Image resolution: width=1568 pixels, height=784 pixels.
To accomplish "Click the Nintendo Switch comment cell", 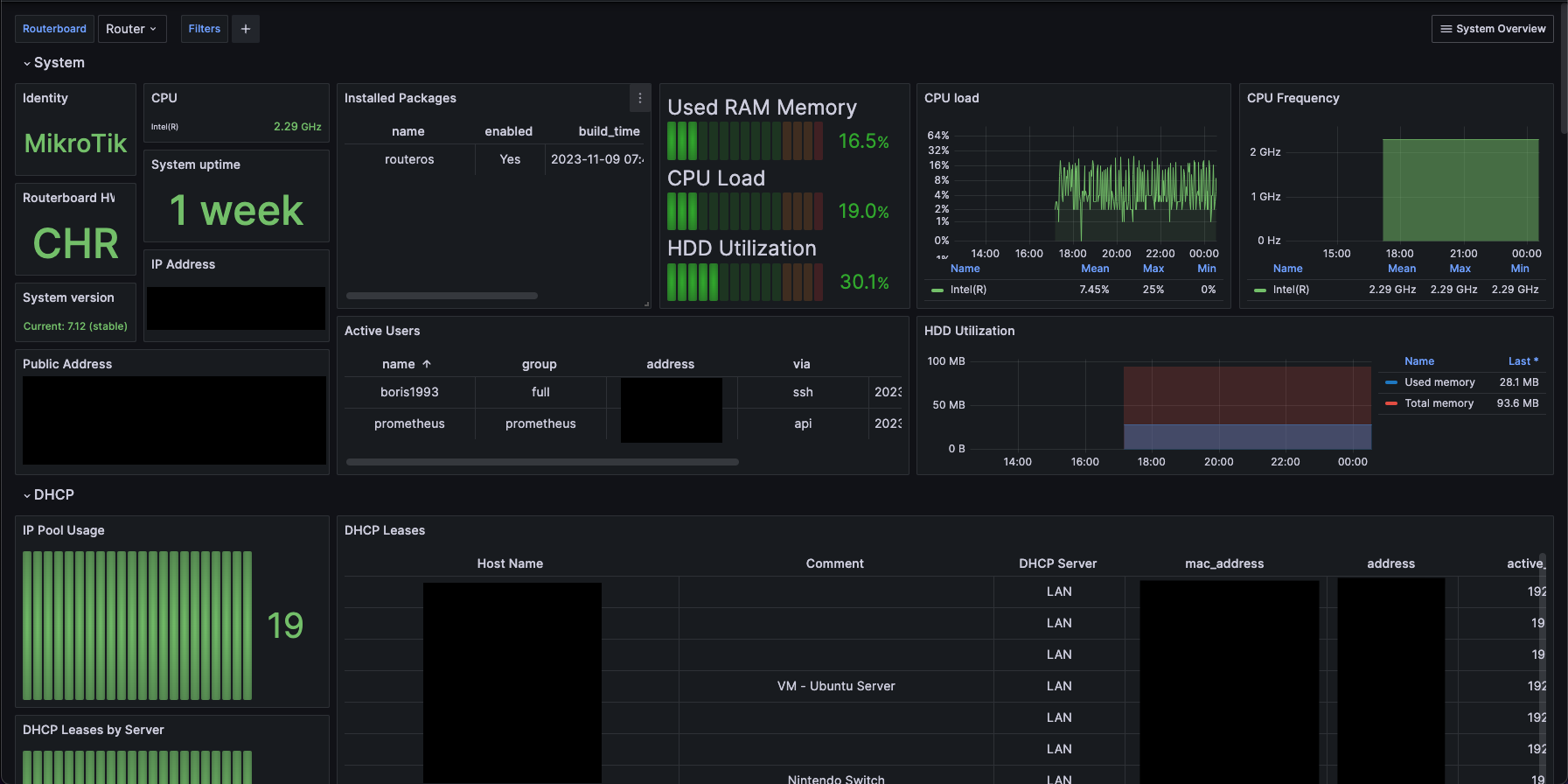I will point(836,779).
